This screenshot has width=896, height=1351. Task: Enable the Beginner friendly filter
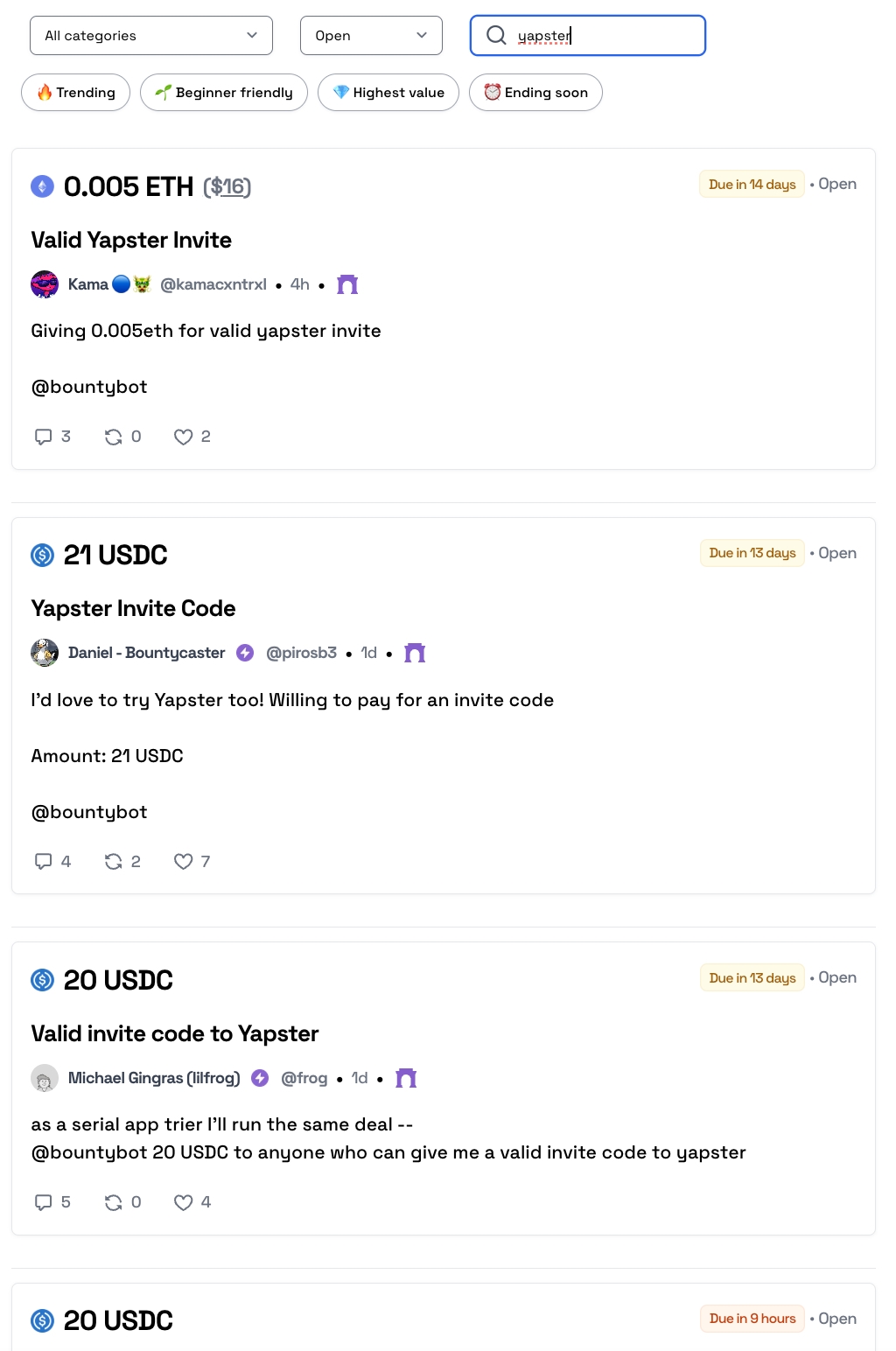223,92
